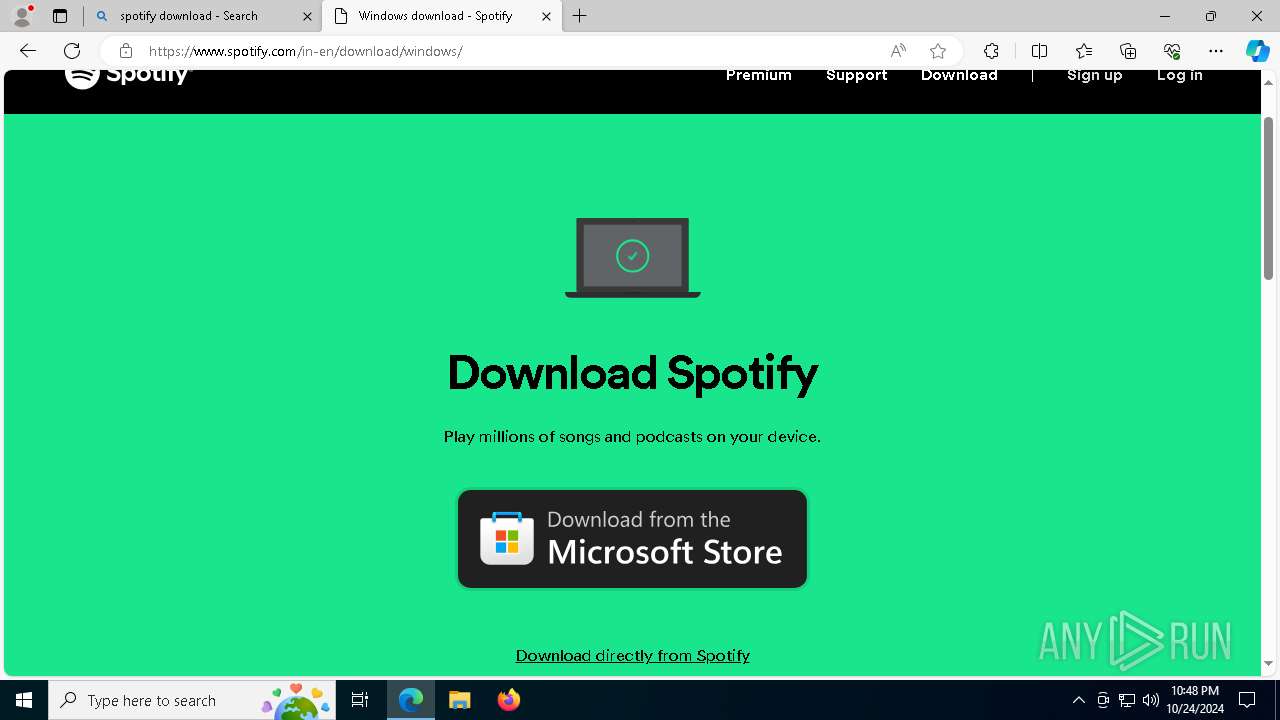Image resolution: width=1280 pixels, height=720 pixels.
Task: Open a new browser tab
Action: pos(580,16)
